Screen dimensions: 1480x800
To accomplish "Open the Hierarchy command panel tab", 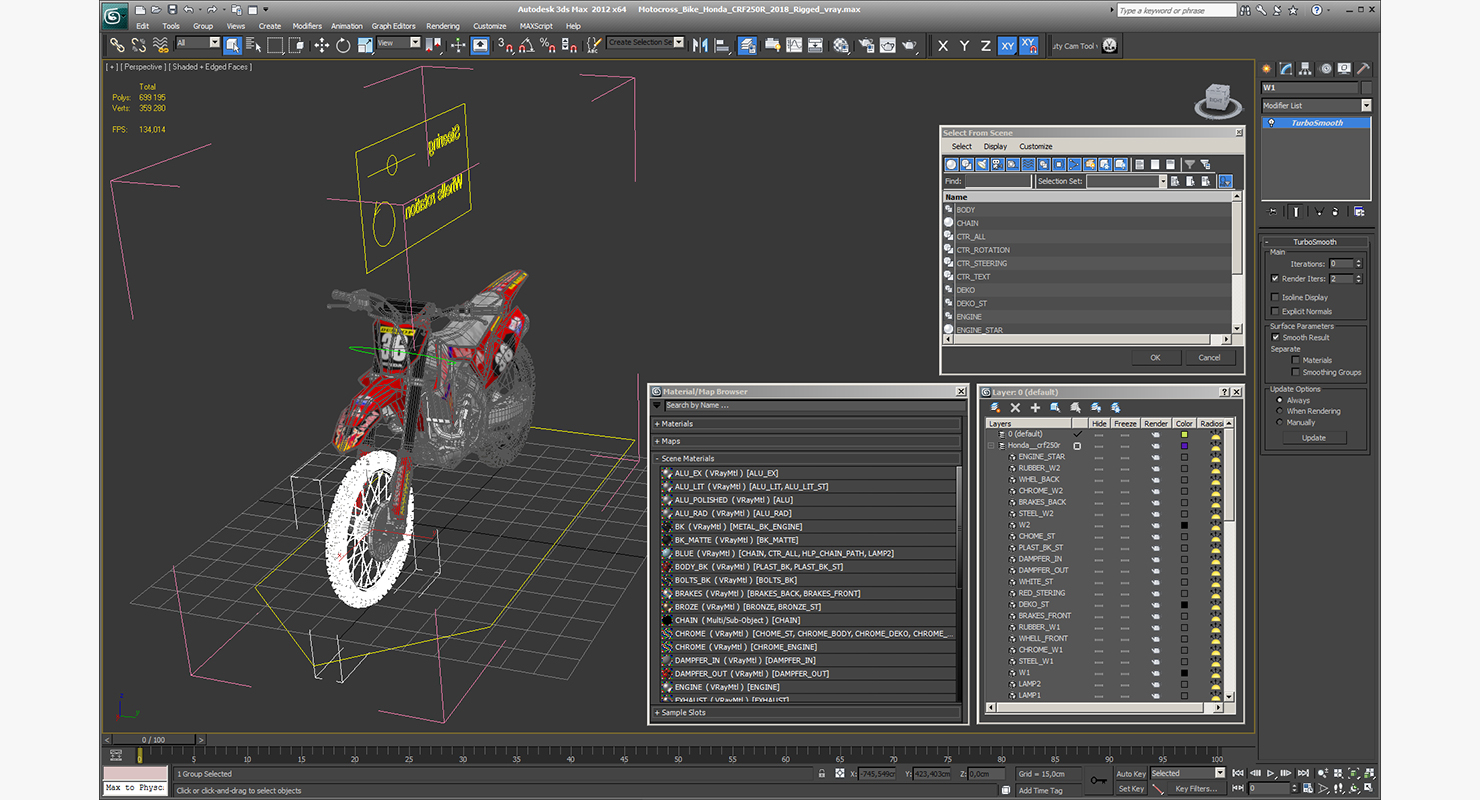I will point(1307,69).
